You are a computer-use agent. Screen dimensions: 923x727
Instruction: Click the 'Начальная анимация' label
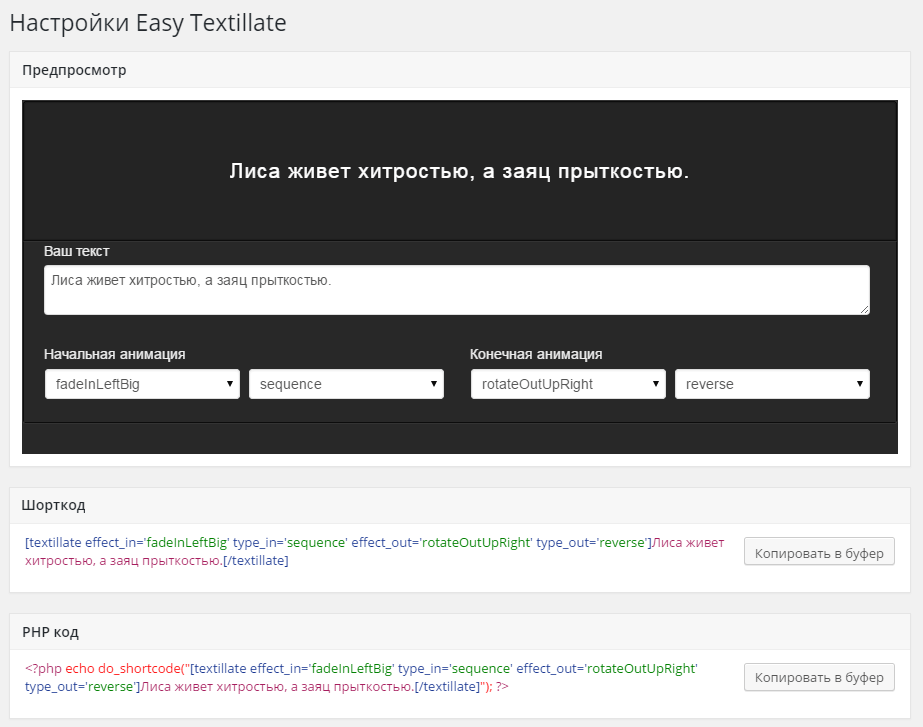115,354
